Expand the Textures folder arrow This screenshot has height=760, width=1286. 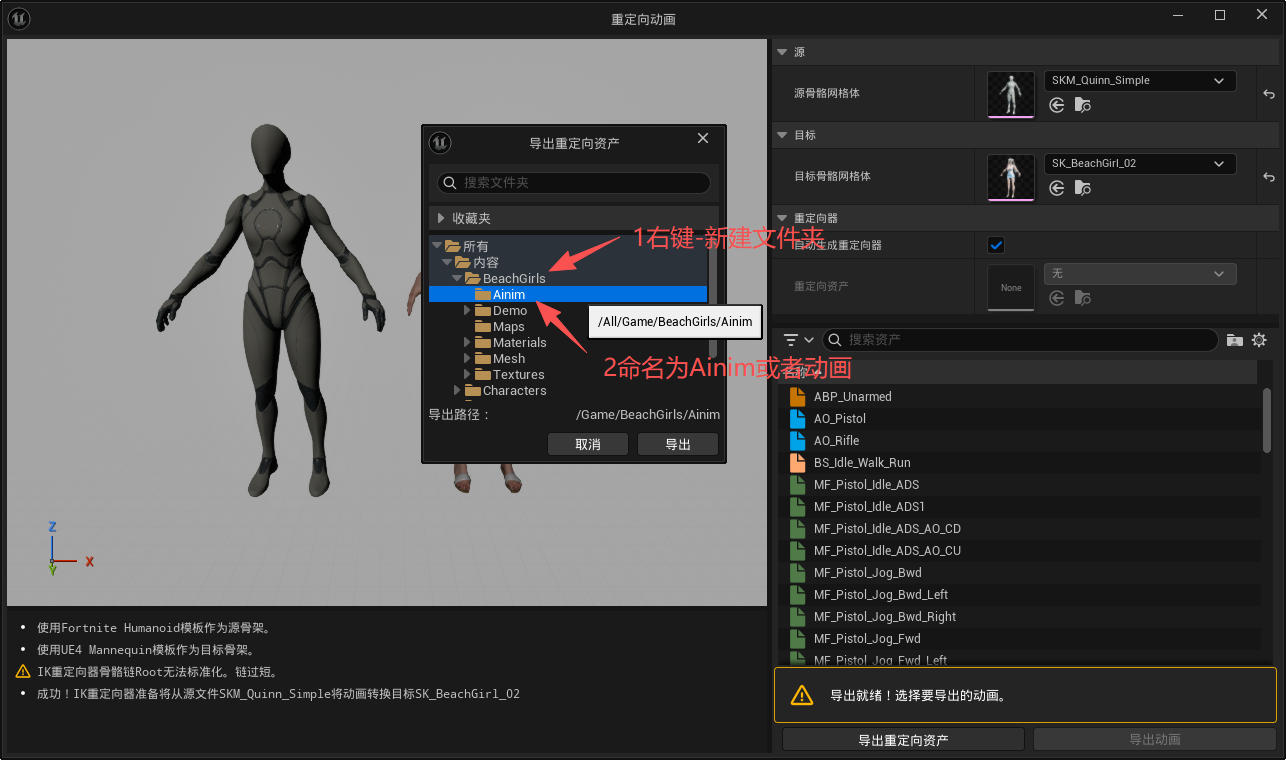pyautogui.click(x=467, y=374)
